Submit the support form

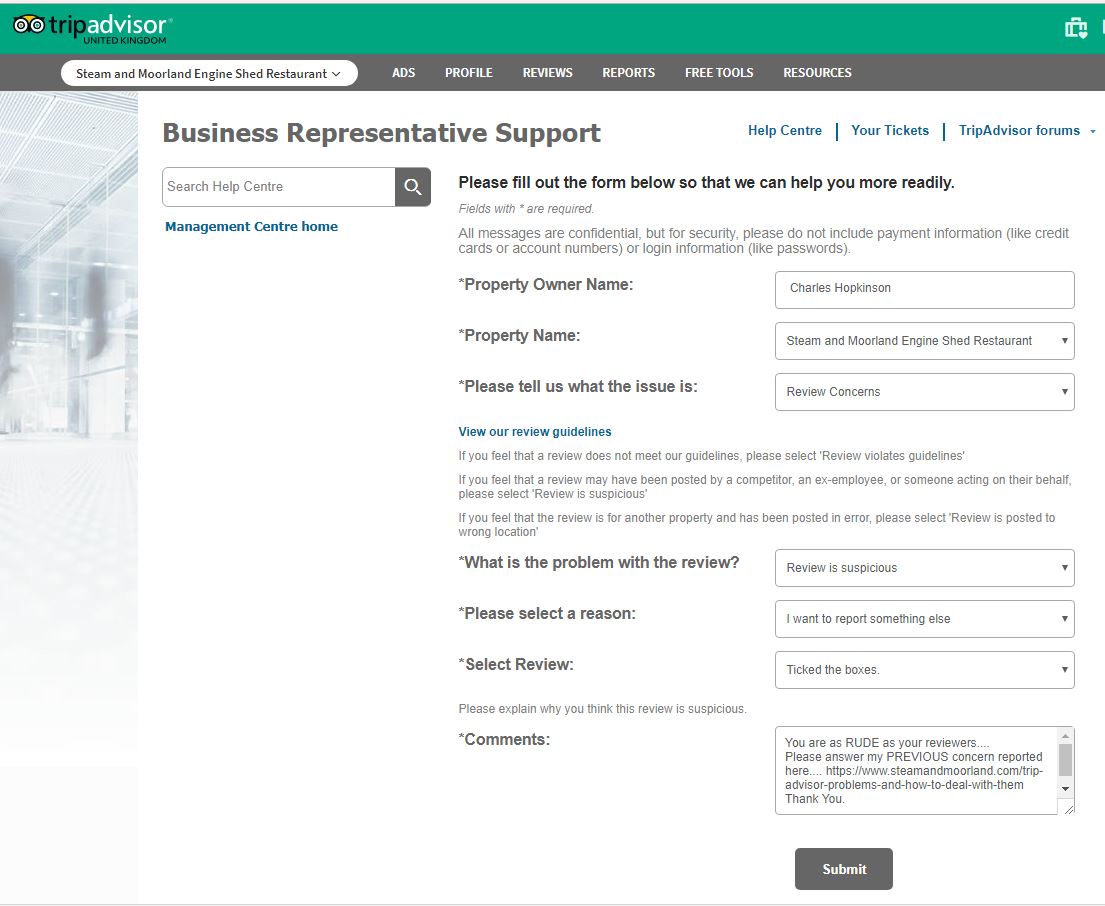[x=844, y=869]
